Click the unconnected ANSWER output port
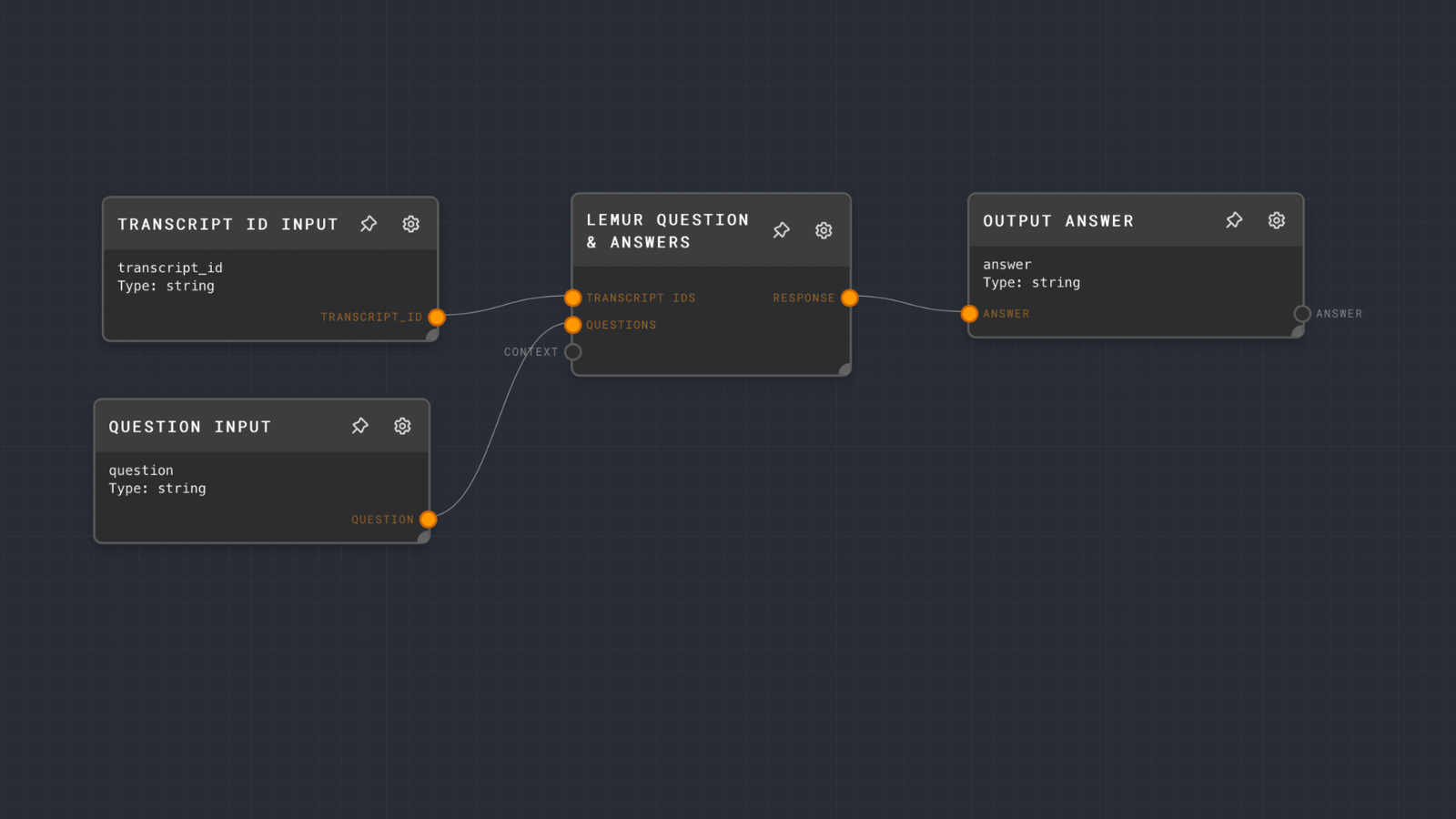Viewport: 1456px width, 819px height. pos(1302,314)
